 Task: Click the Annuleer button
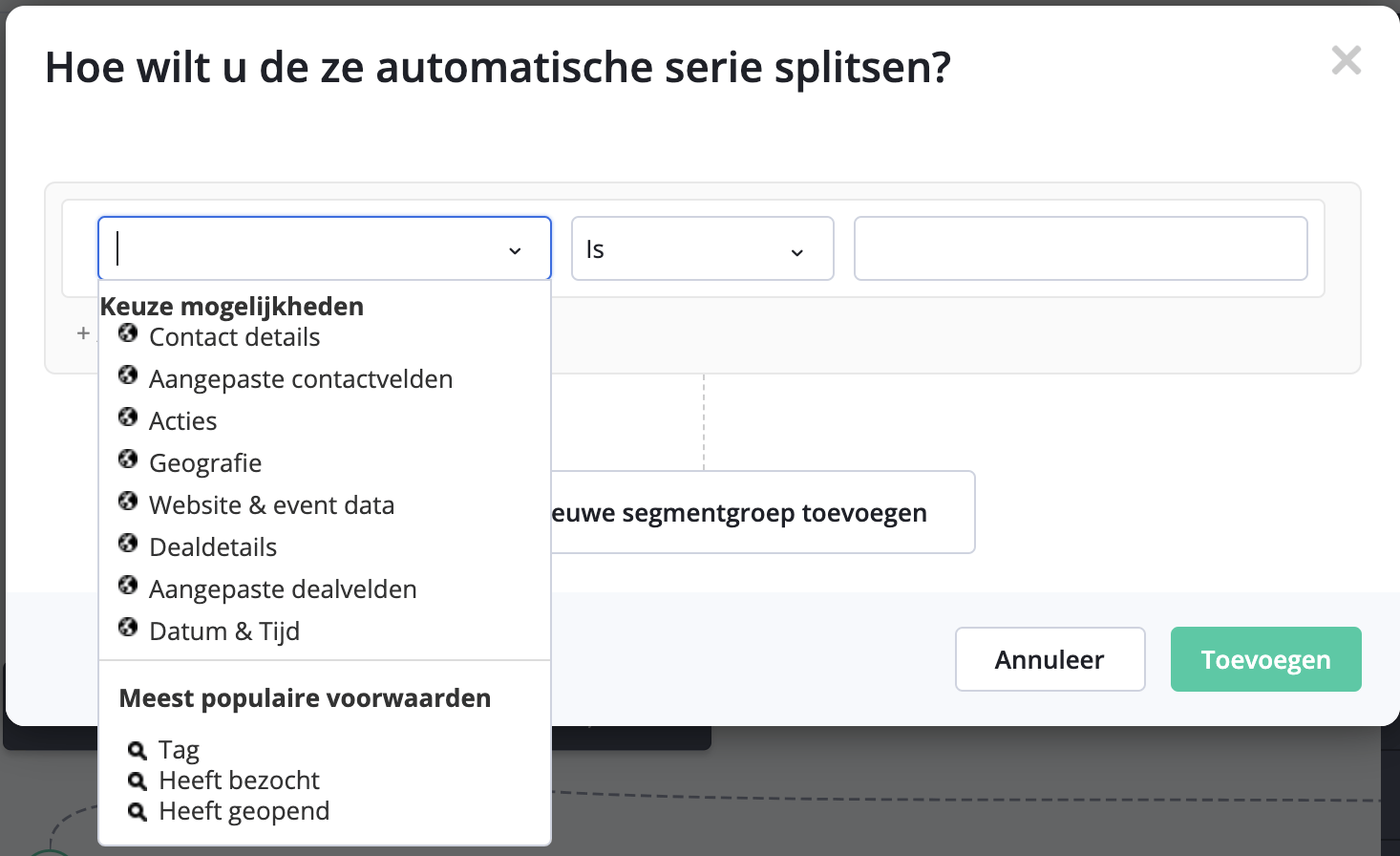(1050, 659)
